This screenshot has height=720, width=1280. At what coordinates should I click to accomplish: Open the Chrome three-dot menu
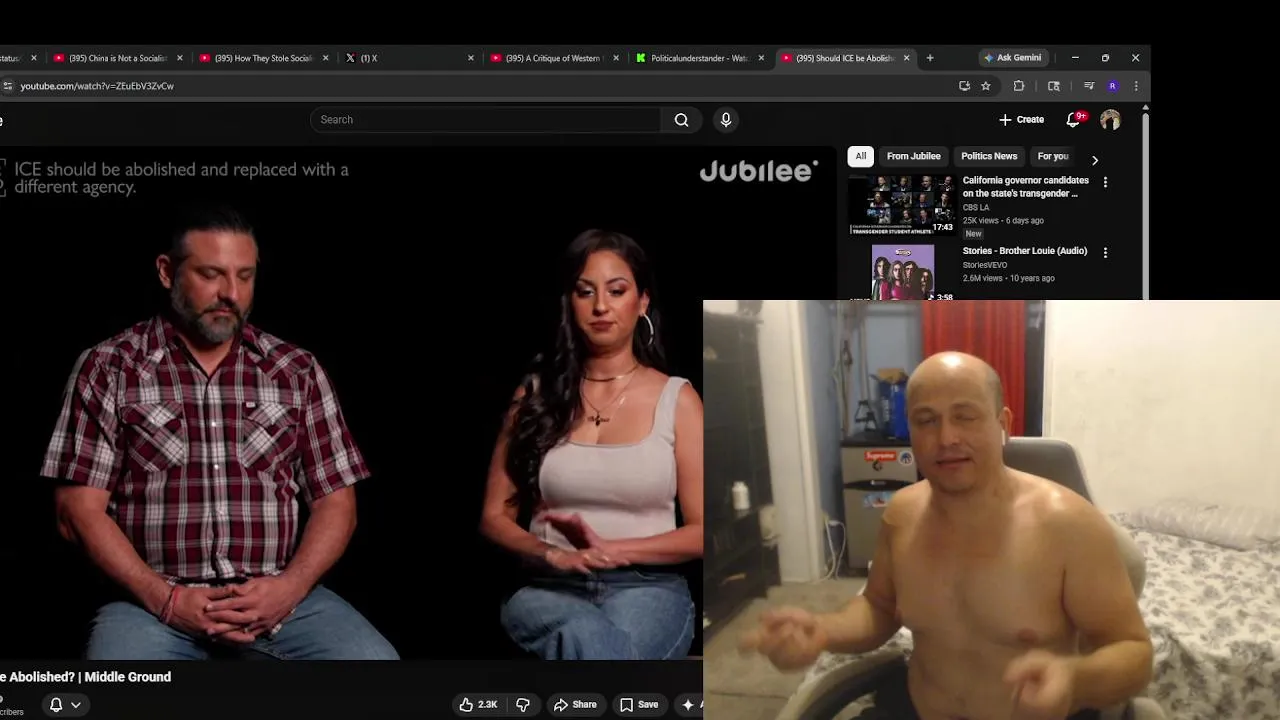click(1136, 86)
